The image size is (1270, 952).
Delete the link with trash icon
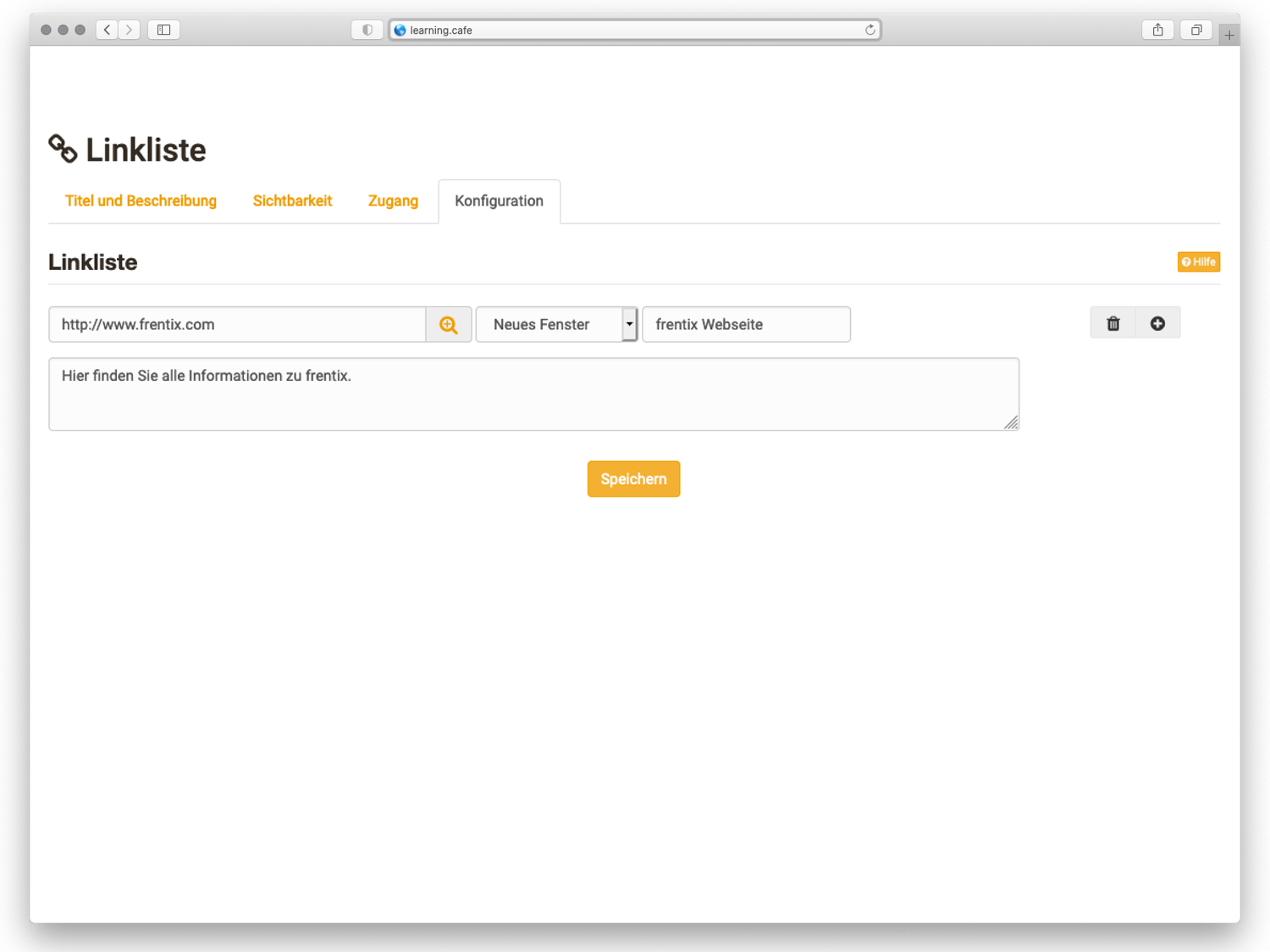pos(1113,323)
